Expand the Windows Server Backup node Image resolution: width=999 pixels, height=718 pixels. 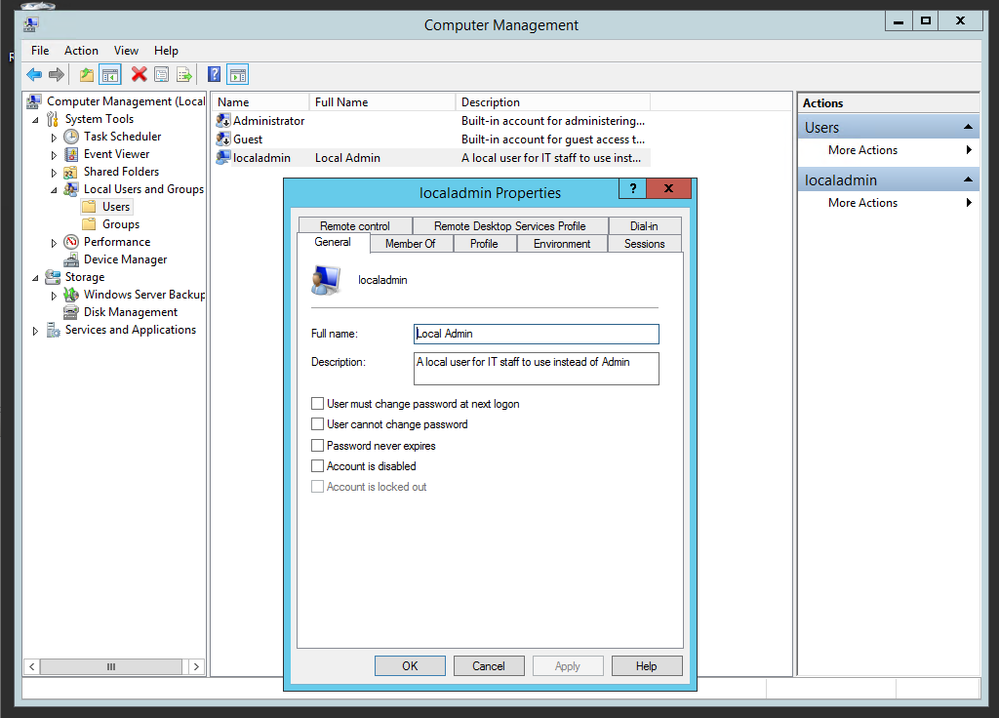[x=54, y=296]
